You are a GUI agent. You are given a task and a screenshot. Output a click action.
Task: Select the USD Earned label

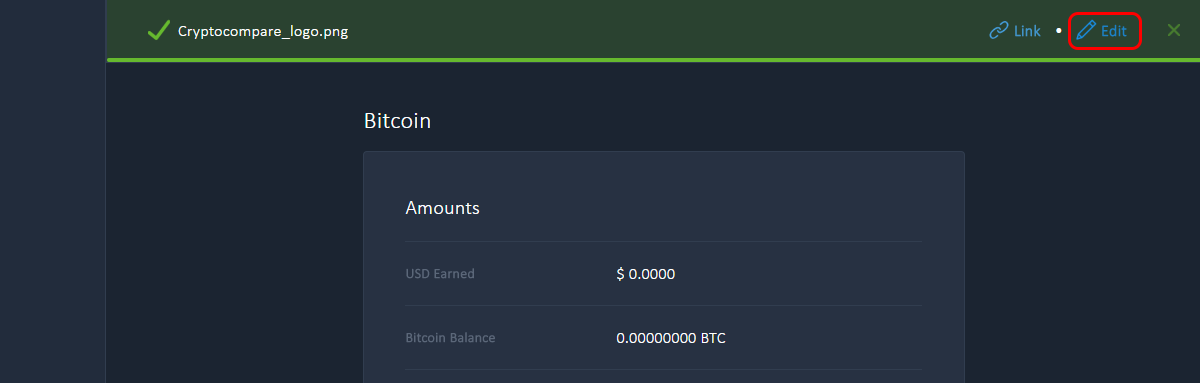[440, 274]
